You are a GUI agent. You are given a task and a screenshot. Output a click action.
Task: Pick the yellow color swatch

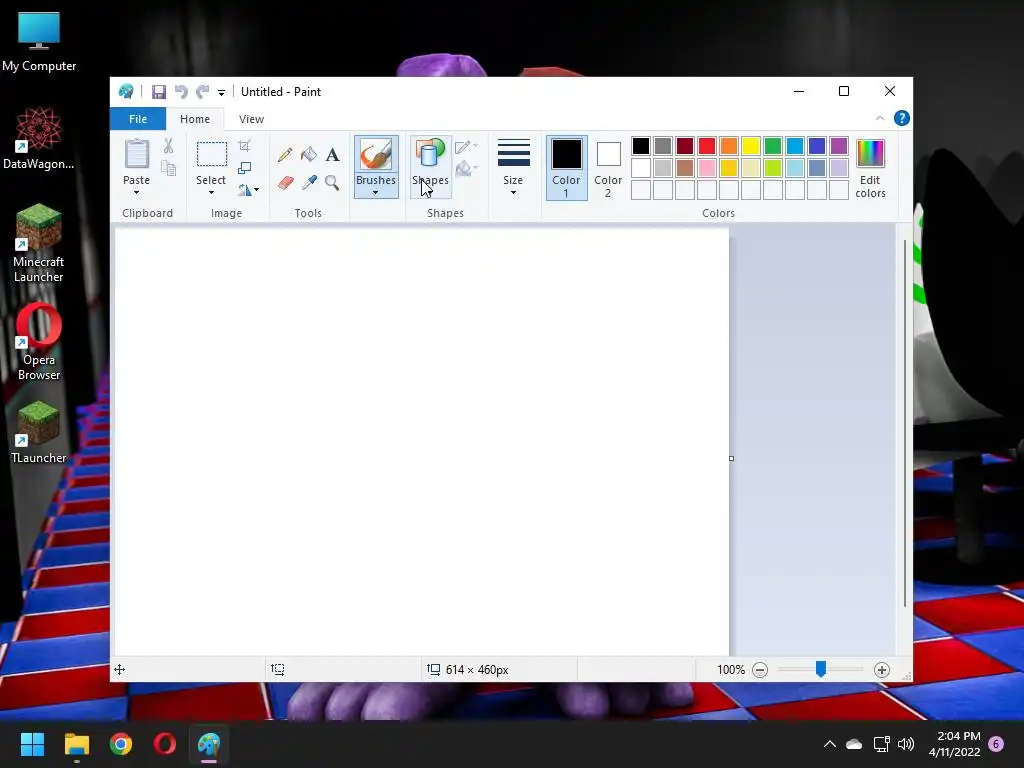tap(750, 146)
